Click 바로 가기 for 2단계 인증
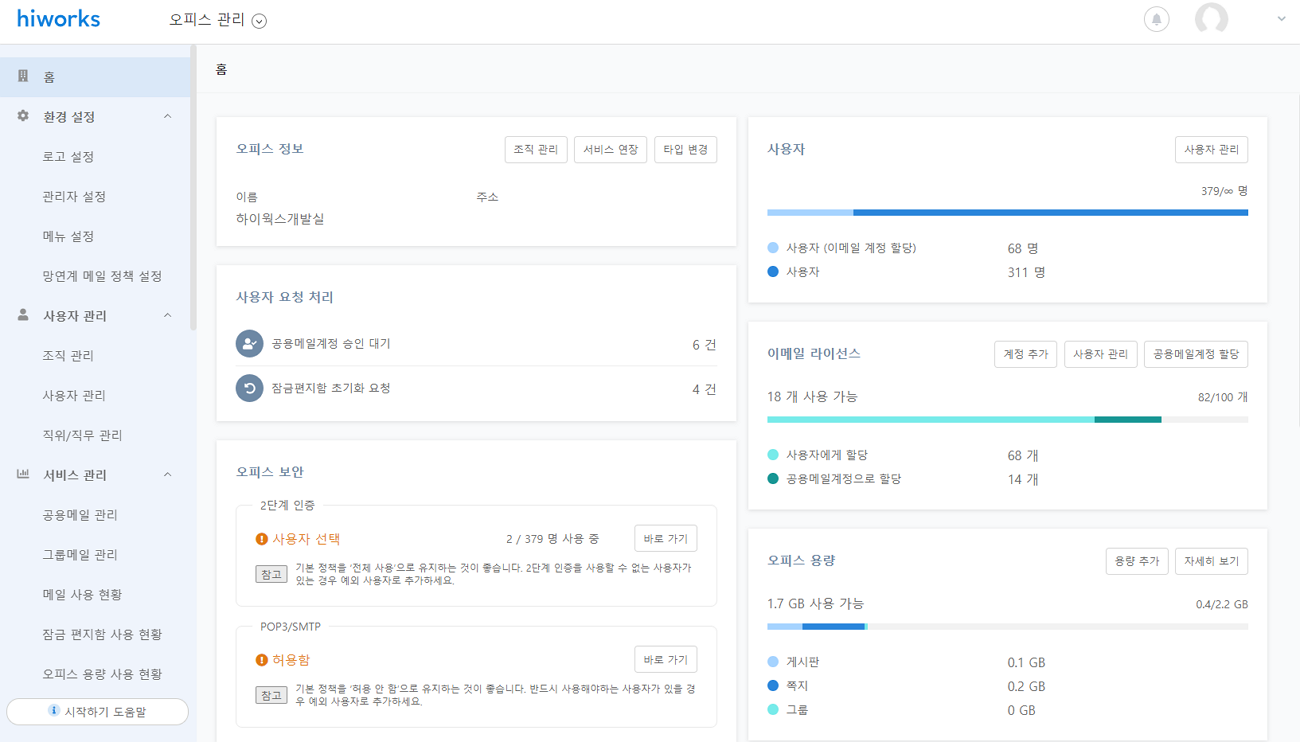This screenshot has width=1300, height=742. click(x=666, y=539)
